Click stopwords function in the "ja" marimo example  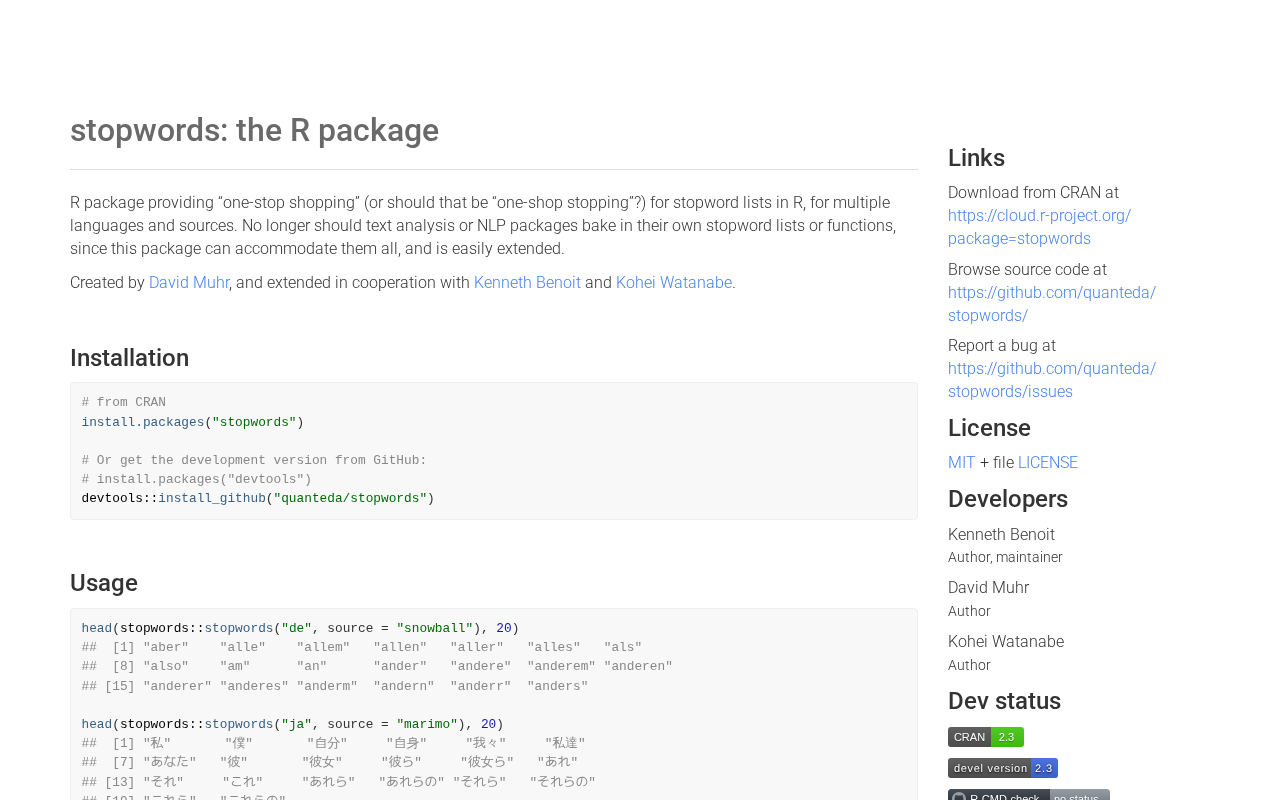pos(239,725)
